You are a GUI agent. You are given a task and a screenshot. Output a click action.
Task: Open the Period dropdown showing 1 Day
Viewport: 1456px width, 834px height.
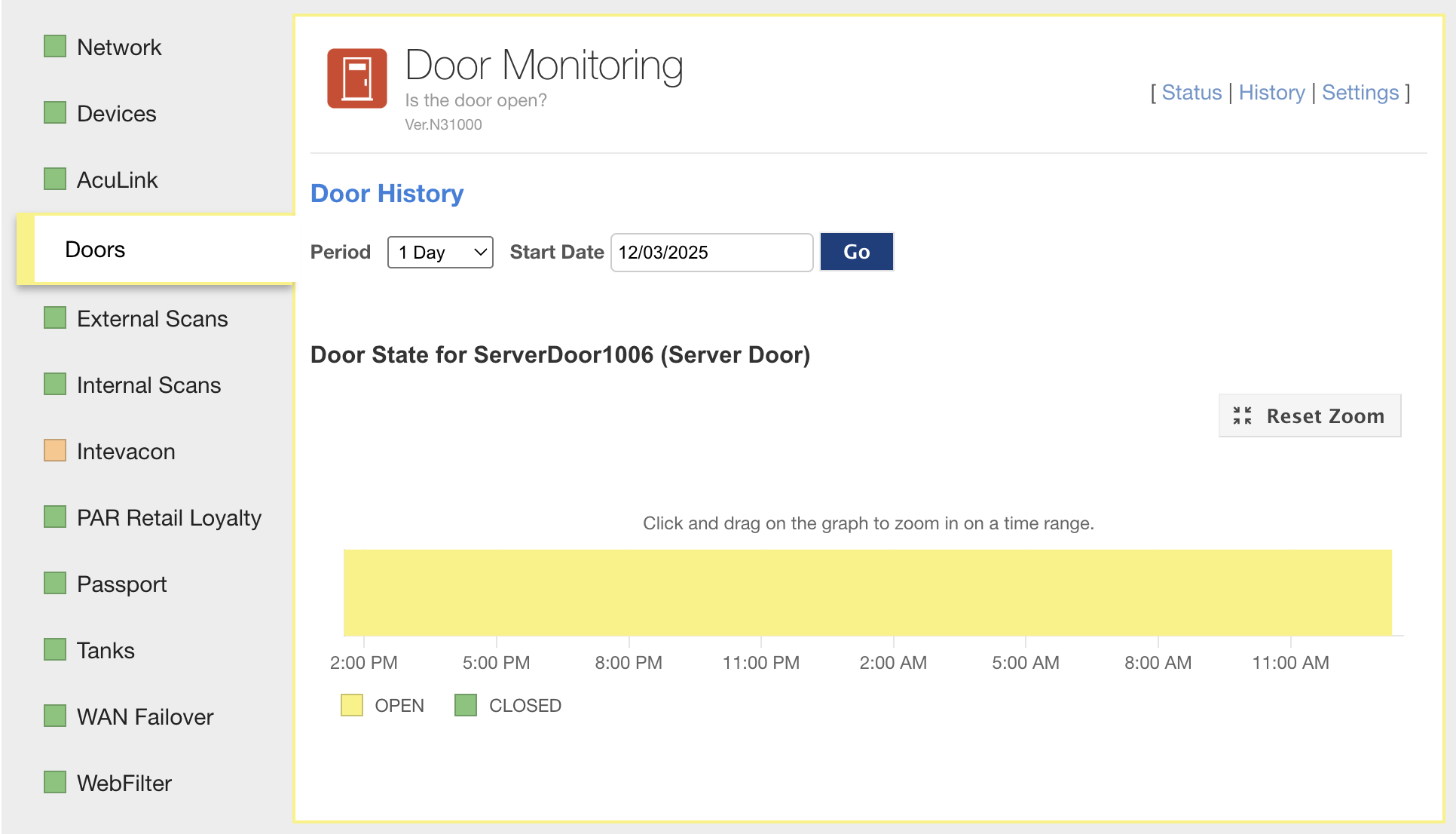440,252
